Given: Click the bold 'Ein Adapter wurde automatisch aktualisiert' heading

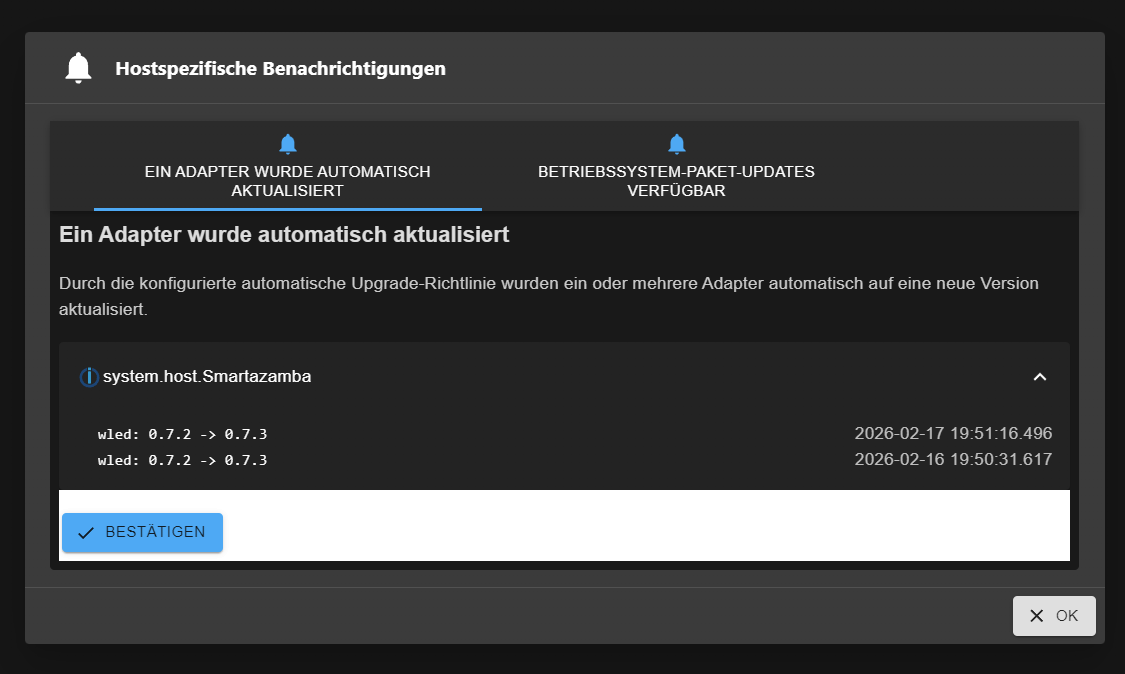Looking at the screenshot, I should click(285, 235).
